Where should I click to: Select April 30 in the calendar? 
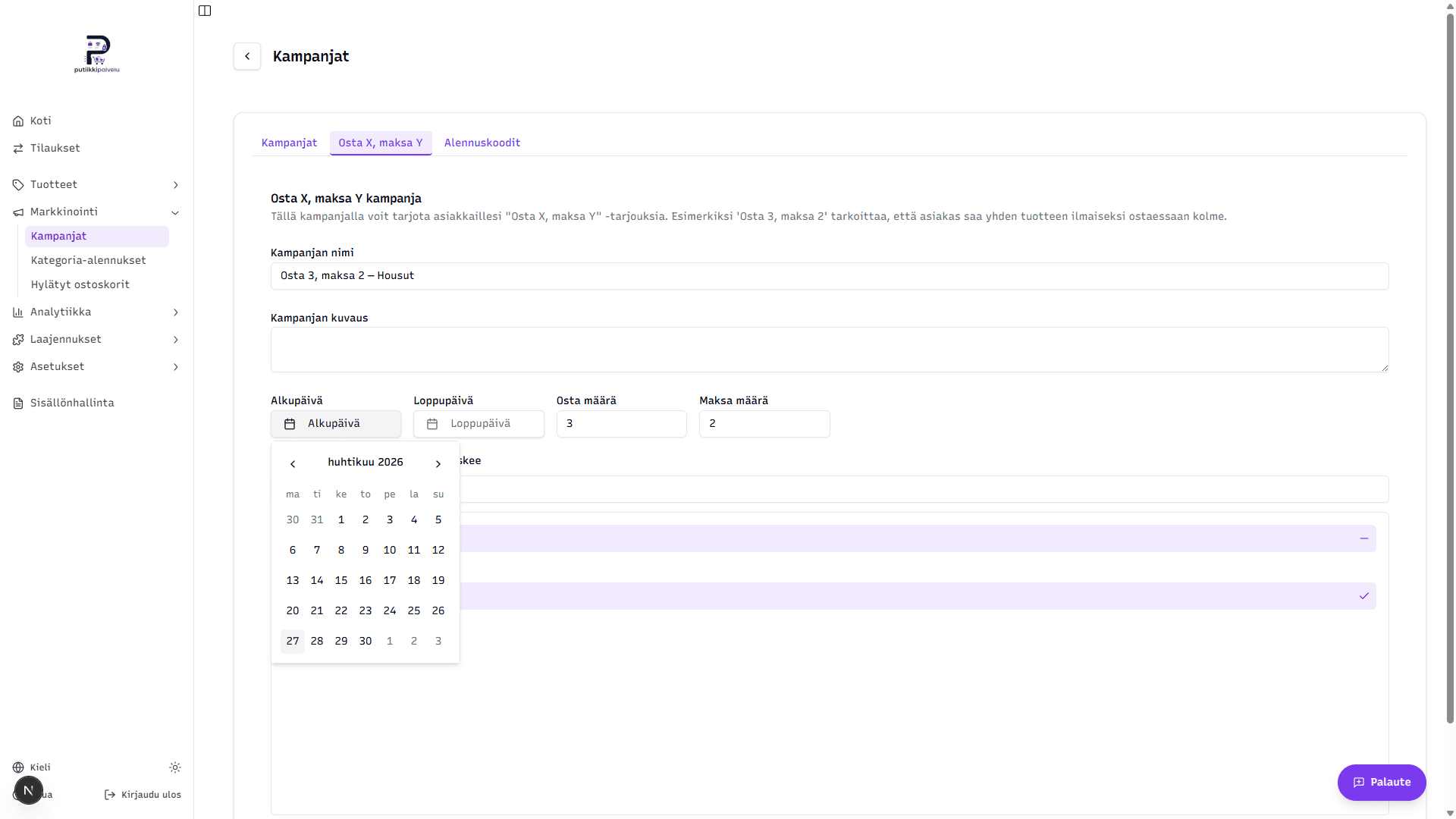tap(366, 642)
